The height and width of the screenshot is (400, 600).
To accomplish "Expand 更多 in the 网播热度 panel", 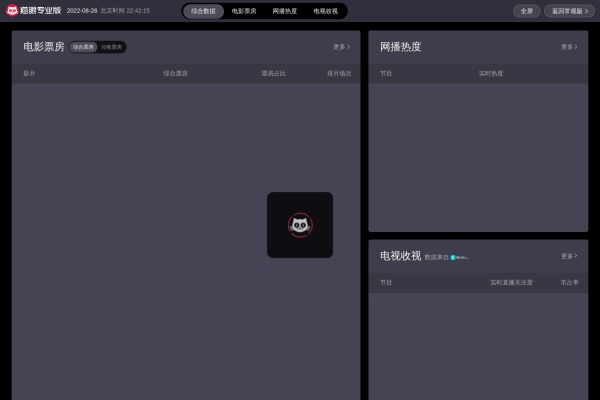I will click(568, 47).
